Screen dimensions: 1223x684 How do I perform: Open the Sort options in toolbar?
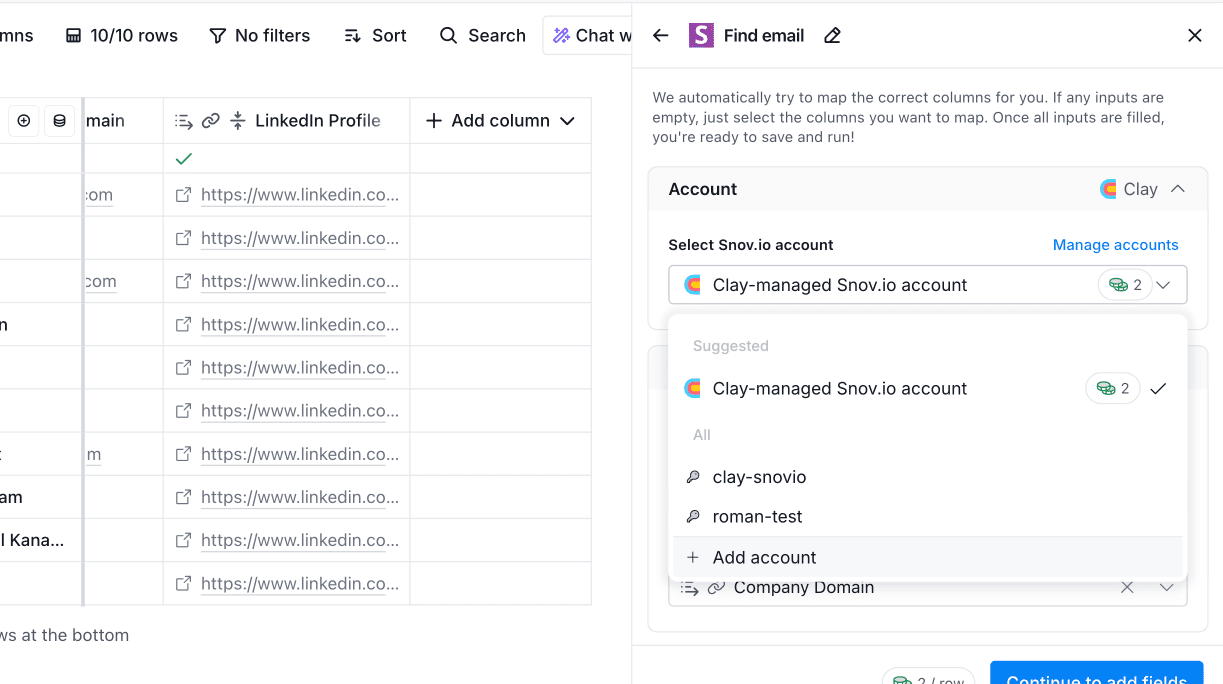[x=375, y=36]
